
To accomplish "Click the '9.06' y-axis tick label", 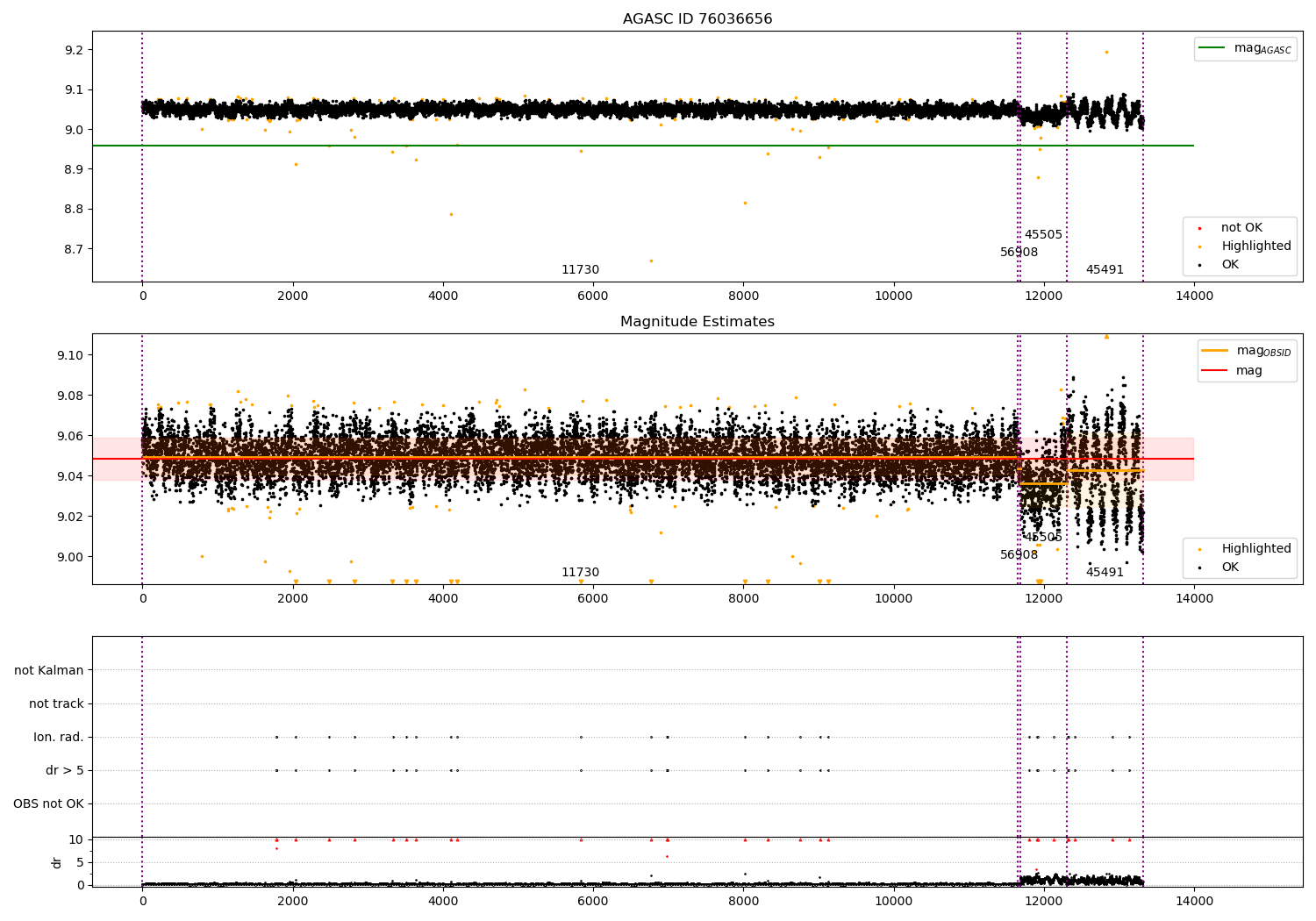I will [71, 436].
